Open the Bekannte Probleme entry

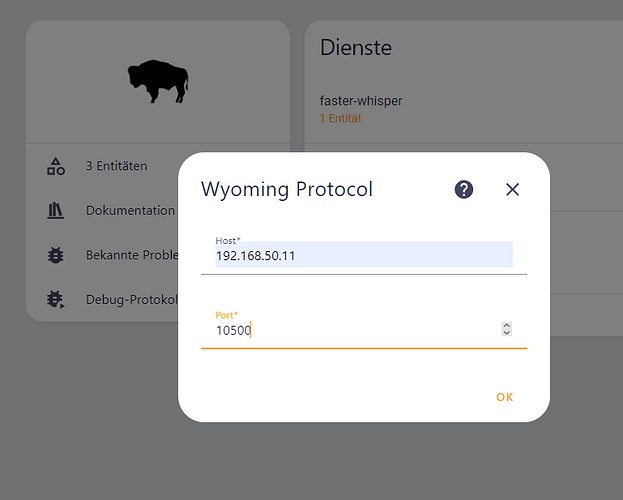pos(131,255)
